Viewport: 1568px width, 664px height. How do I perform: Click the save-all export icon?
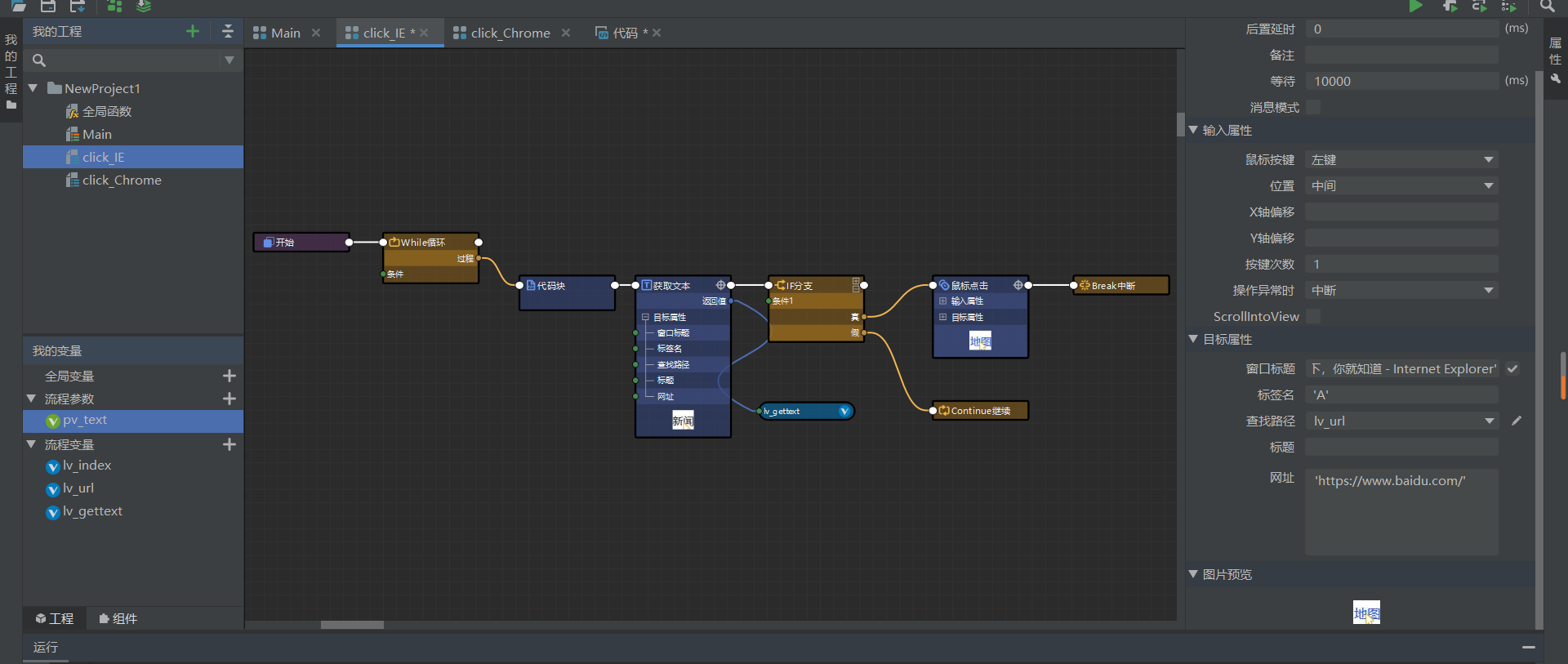click(x=78, y=6)
